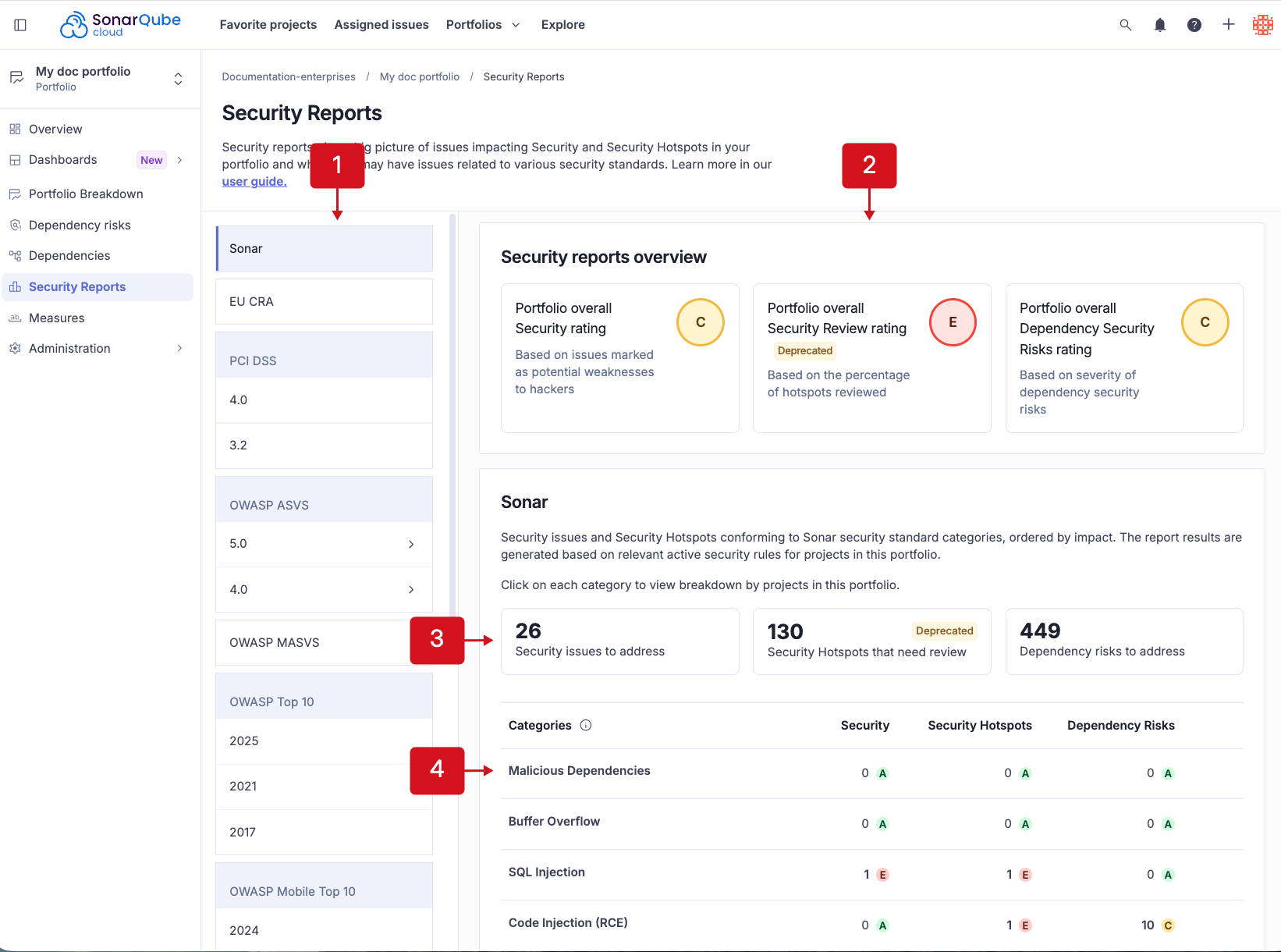Open Dependency risks sidebar item
This screenshot has width=1281, height=952.
click(x=98, y=225)
